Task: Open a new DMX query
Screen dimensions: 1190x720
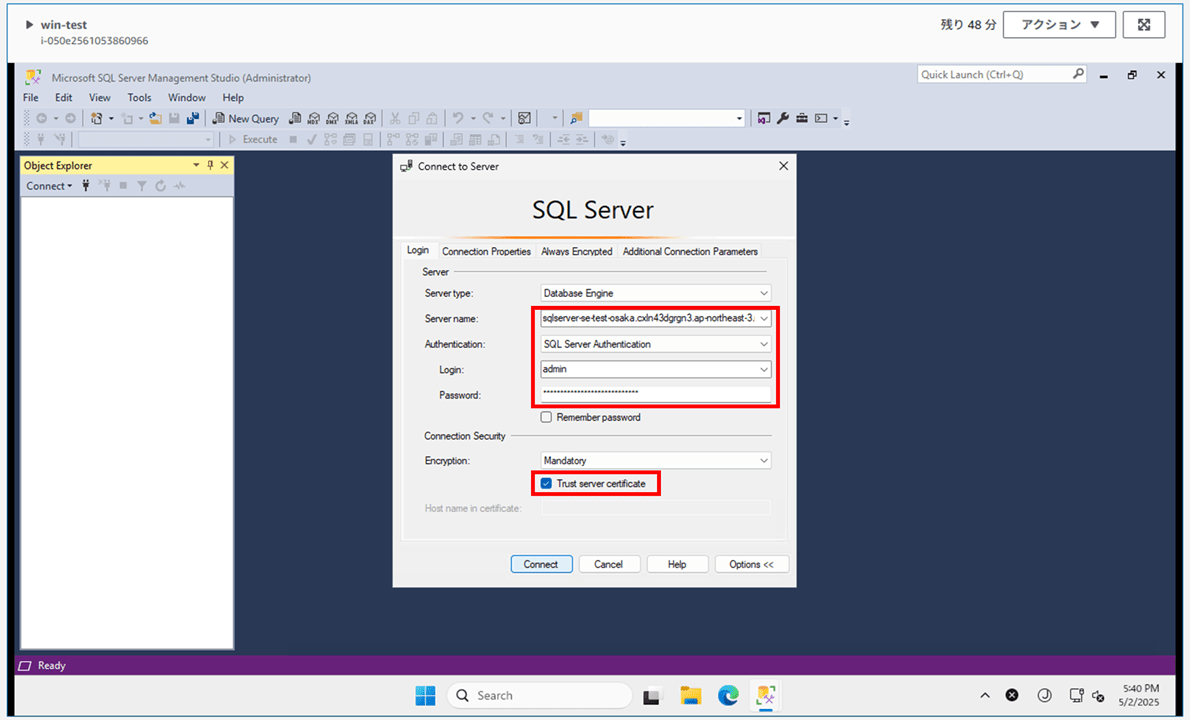Action: click(332, 118)
